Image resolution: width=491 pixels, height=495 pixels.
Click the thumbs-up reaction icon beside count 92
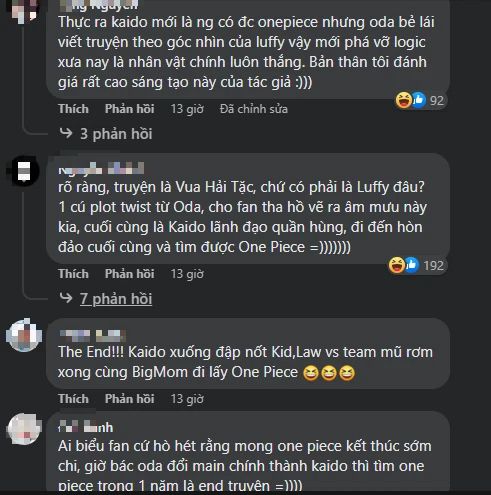tap(419, 100)
